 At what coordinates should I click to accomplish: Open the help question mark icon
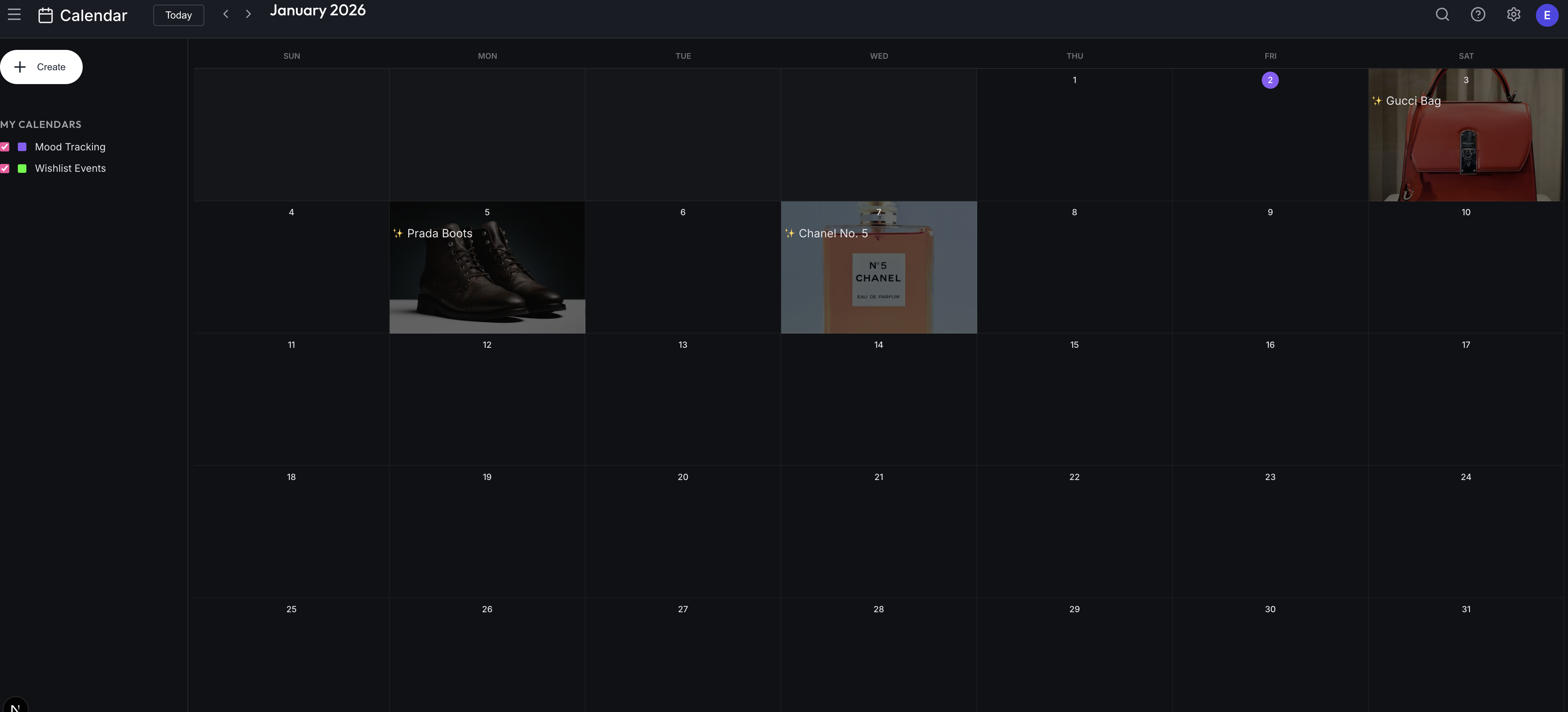[1478, 15]
